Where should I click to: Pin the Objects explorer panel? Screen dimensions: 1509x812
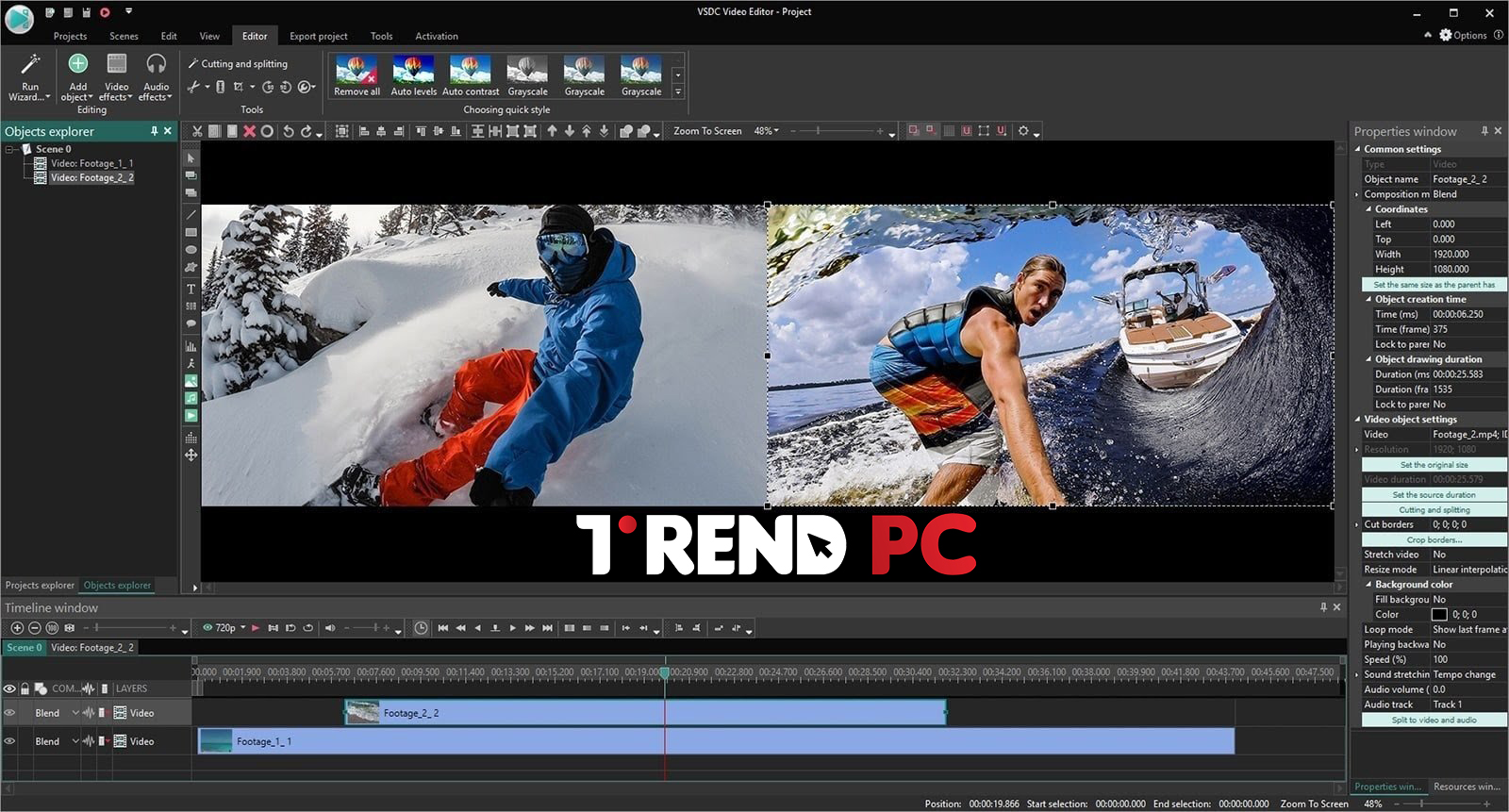point(154,131)
